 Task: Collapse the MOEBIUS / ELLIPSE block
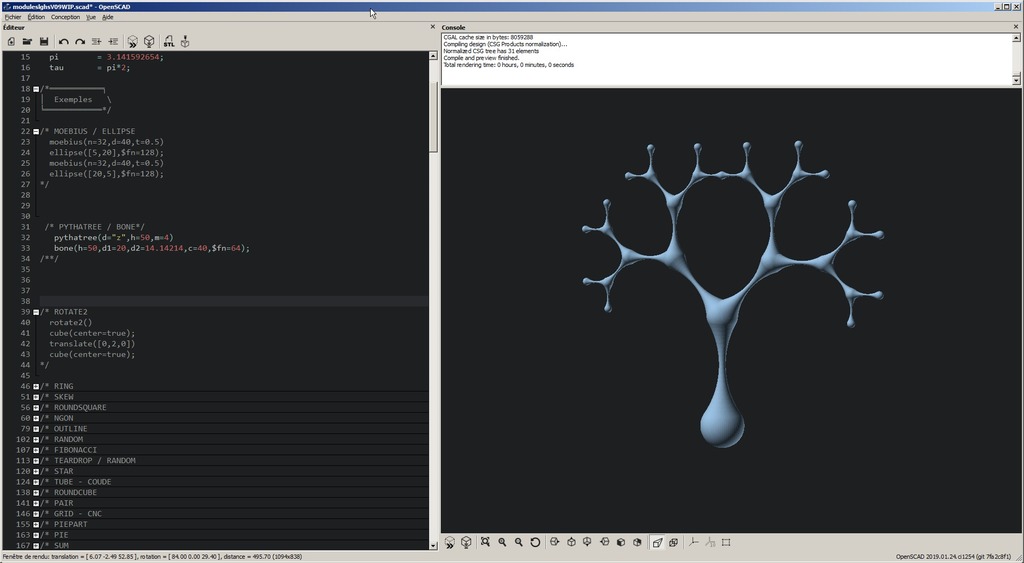pyautogui.click(x=36, y=131)
